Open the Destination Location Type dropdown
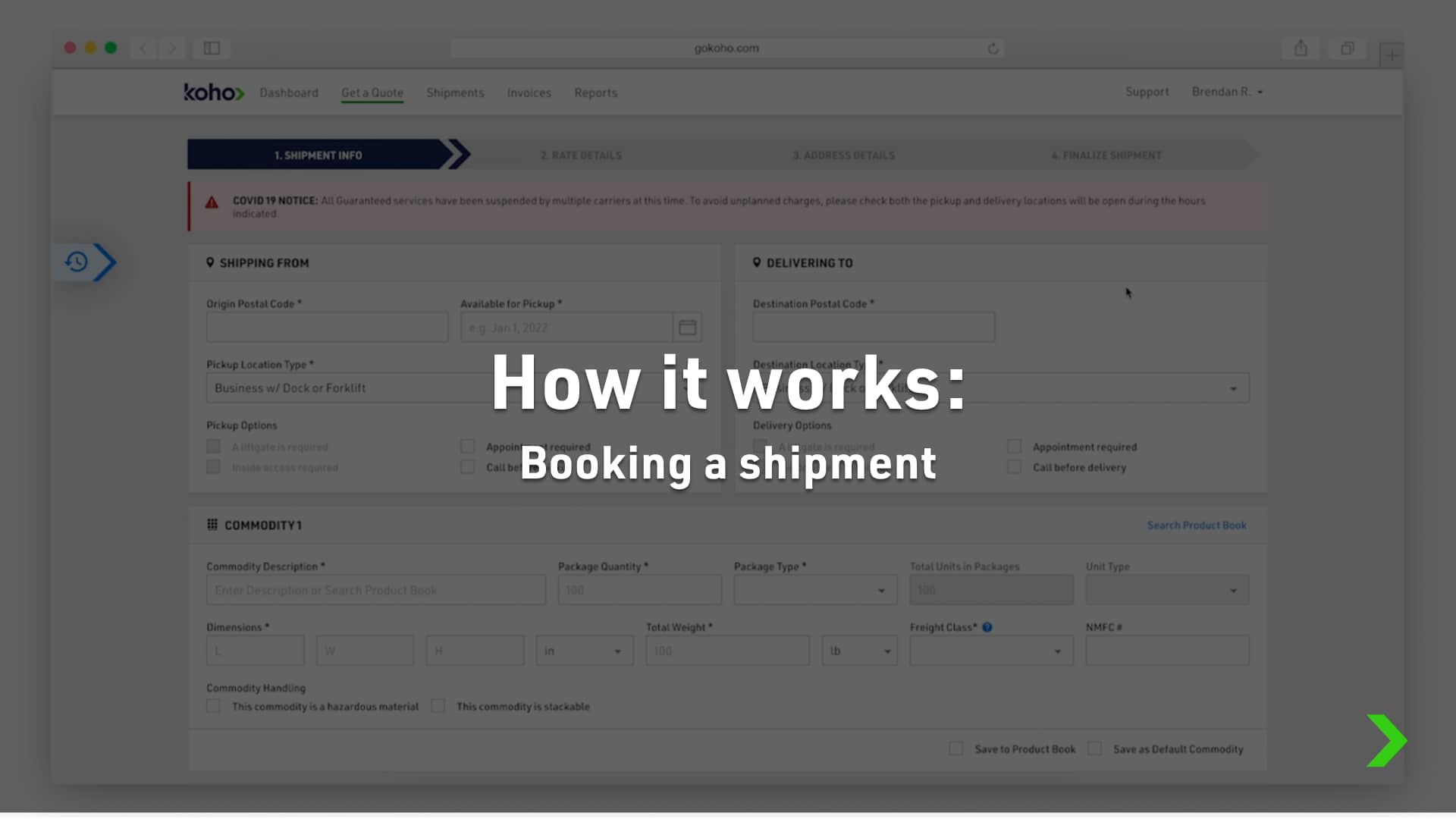 tap(1232, 388)
